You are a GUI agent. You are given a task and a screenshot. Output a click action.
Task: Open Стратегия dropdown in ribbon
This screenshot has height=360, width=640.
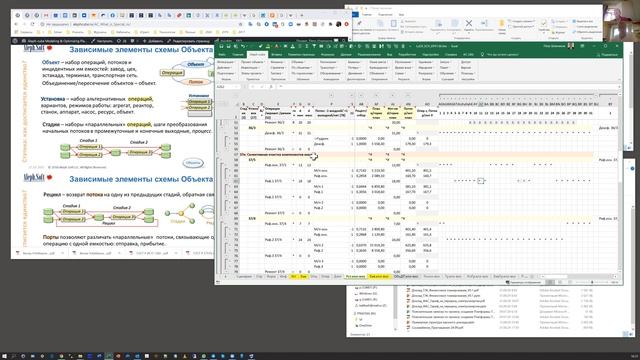click(x=278, y=68)
